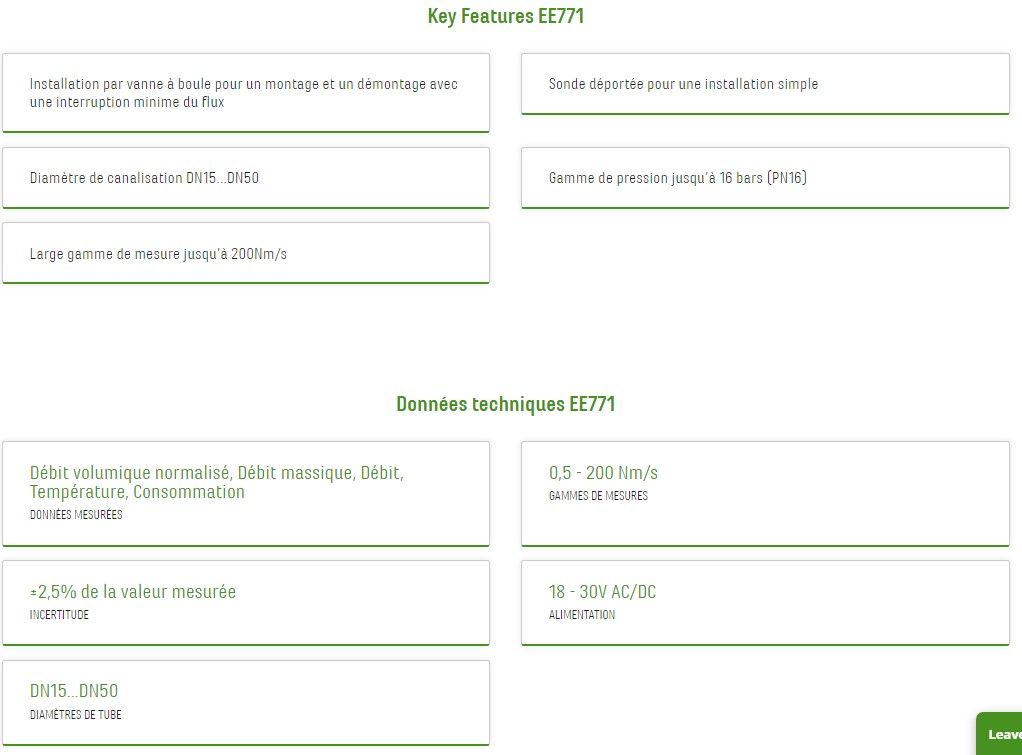Click the DIAMÈTRES DE TUBE label
1022x755 pixels.
click(x=76, y=715)
